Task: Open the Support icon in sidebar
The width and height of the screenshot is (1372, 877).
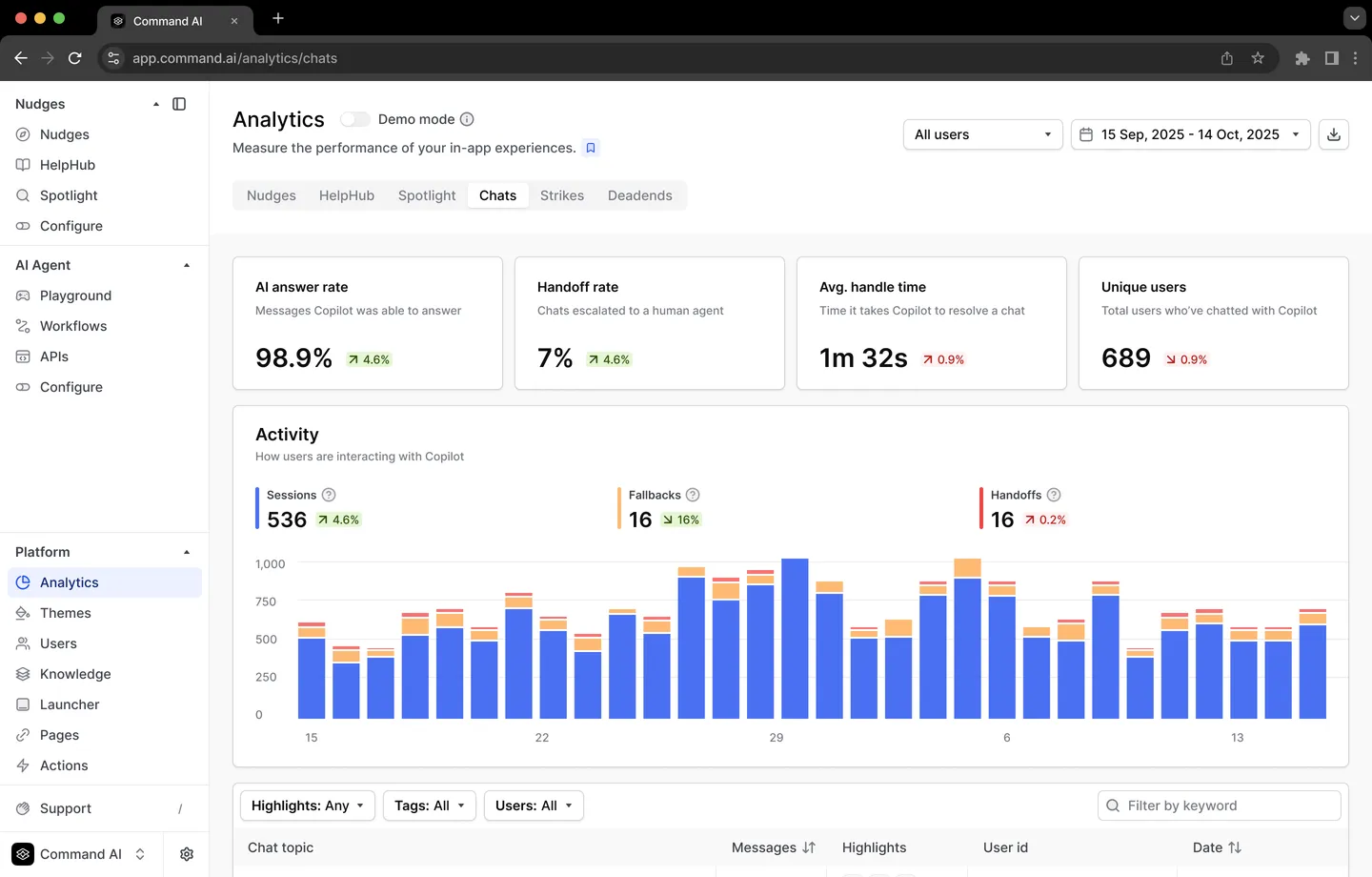Action: click(x=23, y=808)
